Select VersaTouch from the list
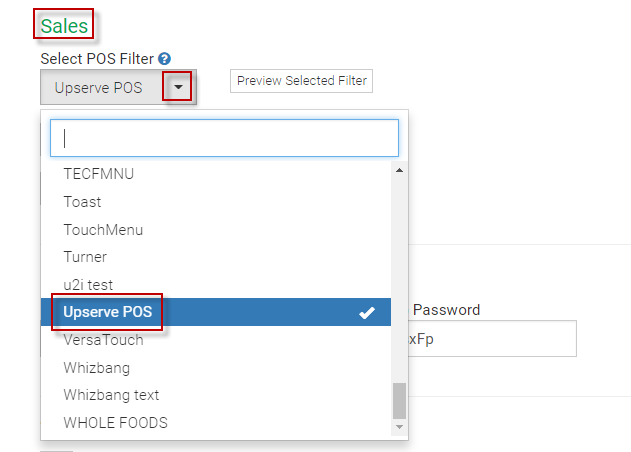The width and height of the screenshot is (631, 452). pos(103,340)
